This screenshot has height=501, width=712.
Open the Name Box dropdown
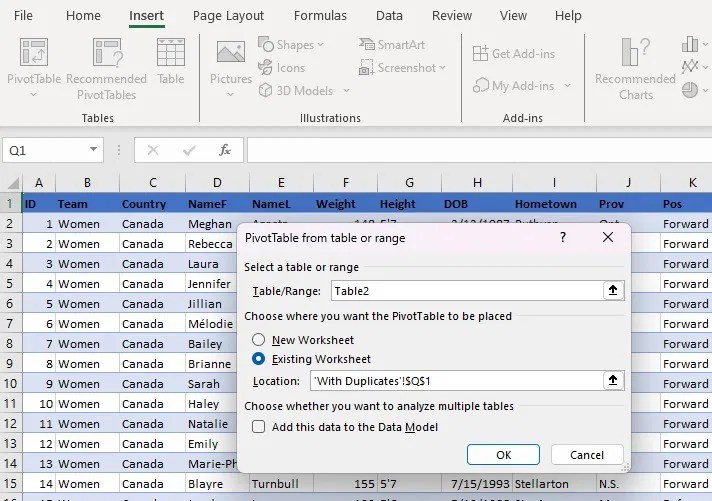(93, 149)
